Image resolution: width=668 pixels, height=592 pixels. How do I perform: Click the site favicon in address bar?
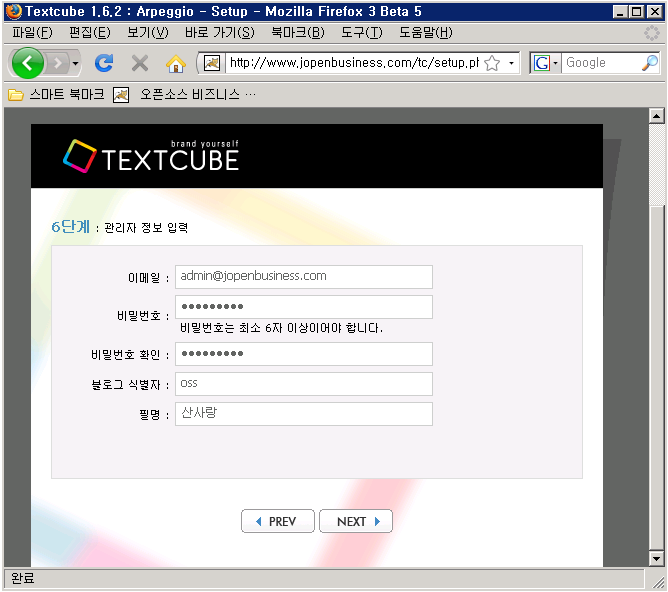[212, 63]
